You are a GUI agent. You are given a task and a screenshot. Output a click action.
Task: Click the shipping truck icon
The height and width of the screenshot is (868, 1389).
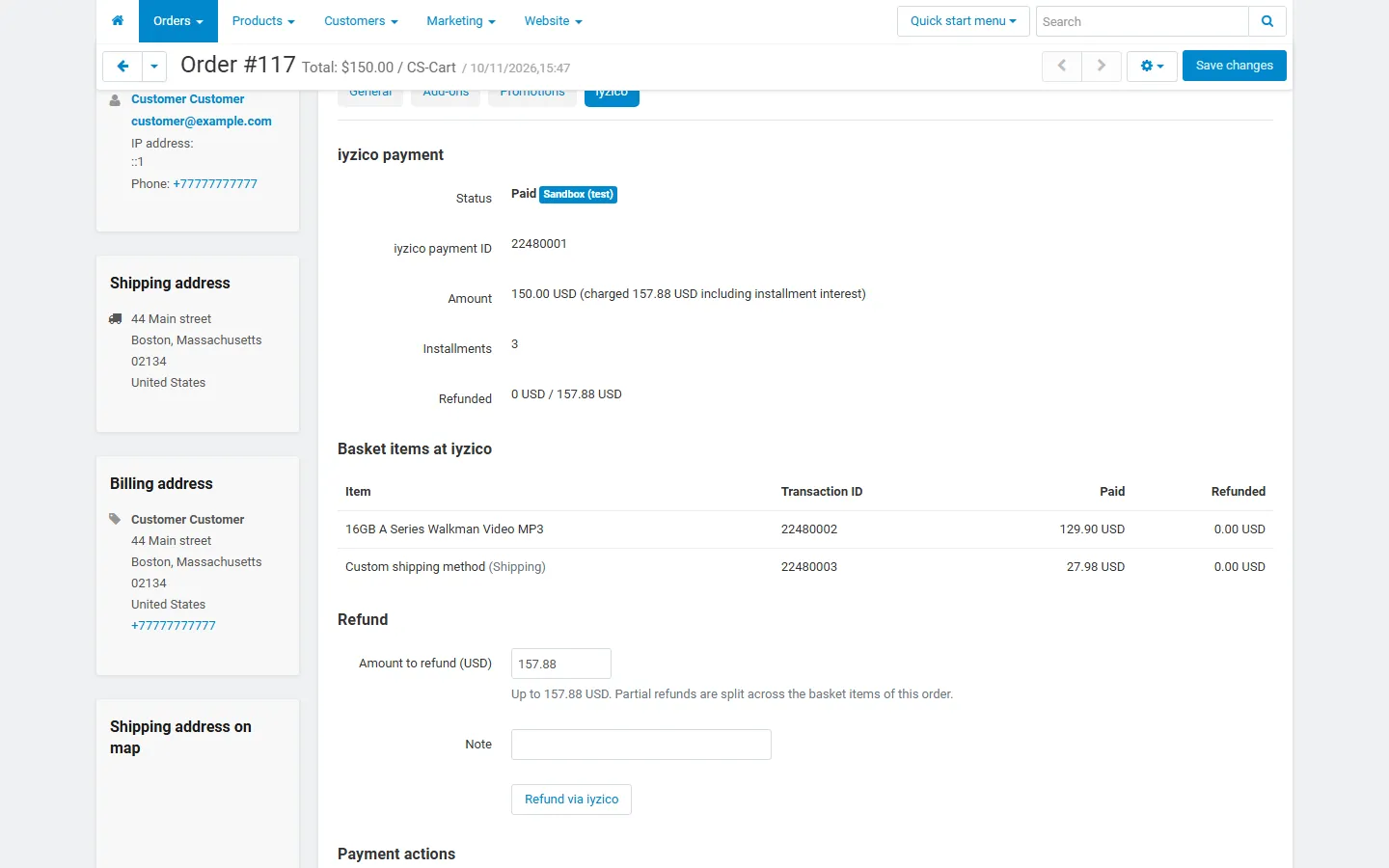coord(116,319)
